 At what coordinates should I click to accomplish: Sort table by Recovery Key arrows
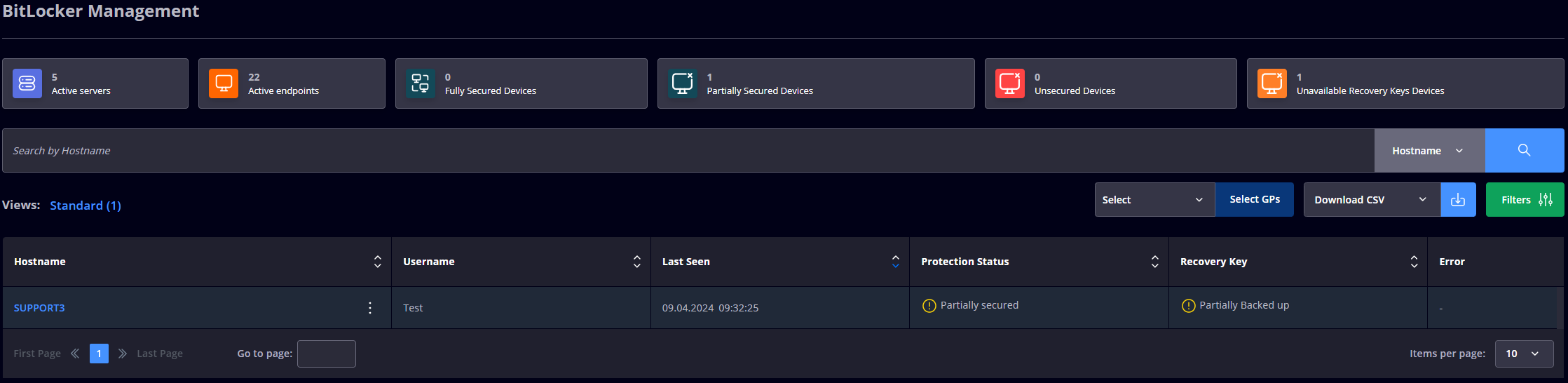tap(1414, 262)
